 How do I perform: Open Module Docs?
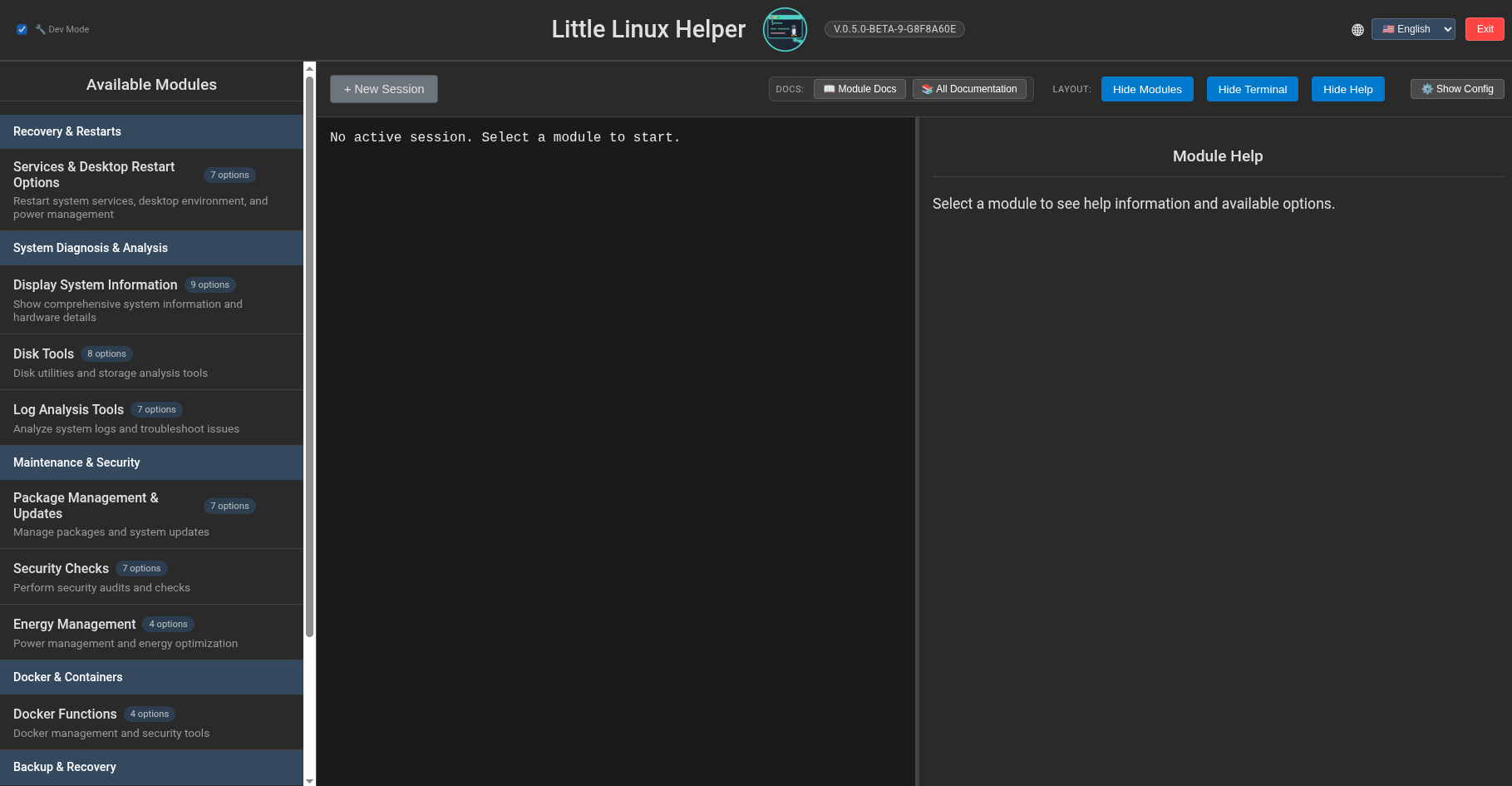859,89
